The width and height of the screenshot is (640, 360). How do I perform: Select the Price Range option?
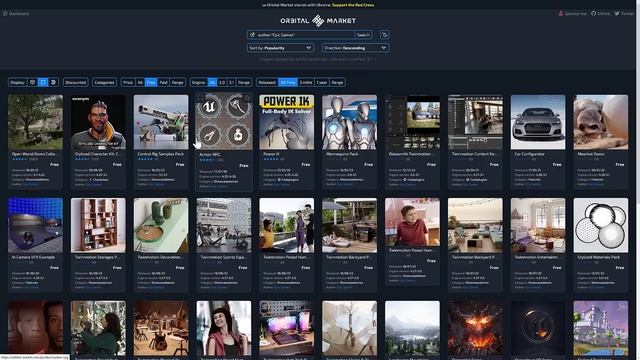pyautogui.click(x=178, y=82)
